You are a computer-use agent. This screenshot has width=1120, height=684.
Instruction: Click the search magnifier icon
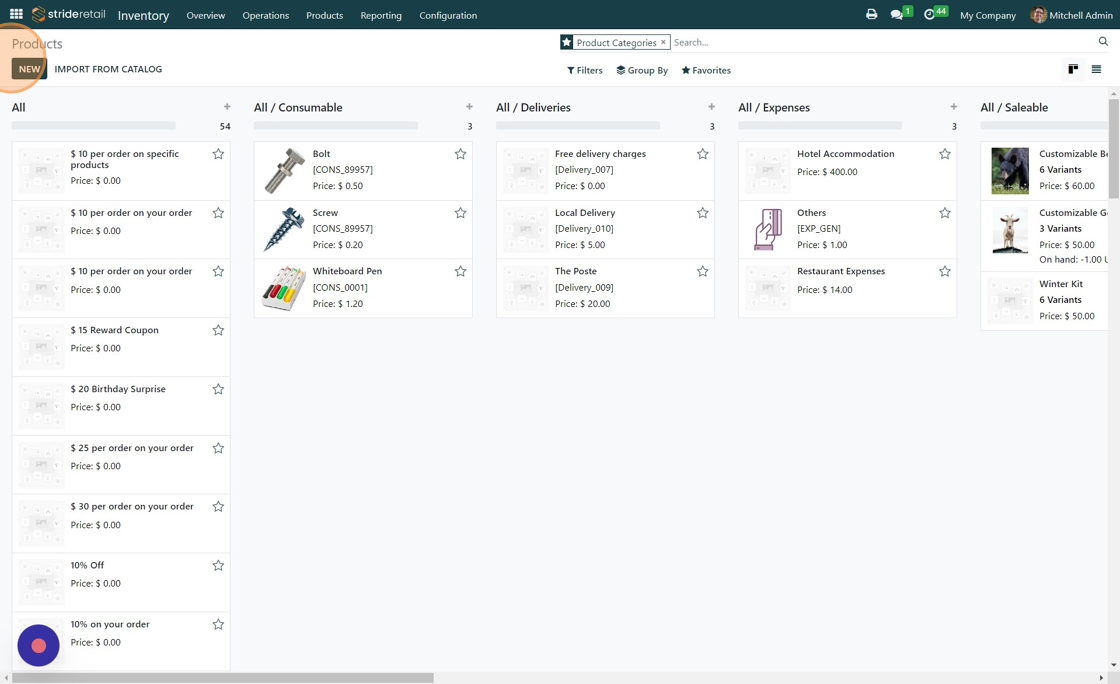1103,42
